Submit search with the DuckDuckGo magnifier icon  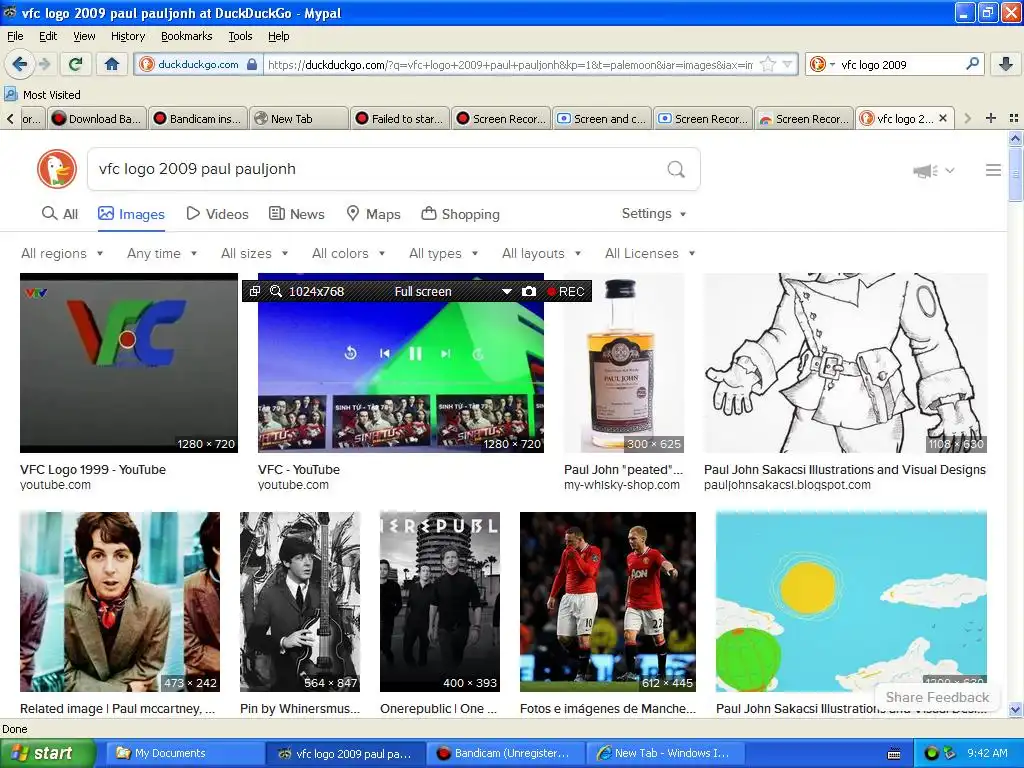tap(676, 169)
